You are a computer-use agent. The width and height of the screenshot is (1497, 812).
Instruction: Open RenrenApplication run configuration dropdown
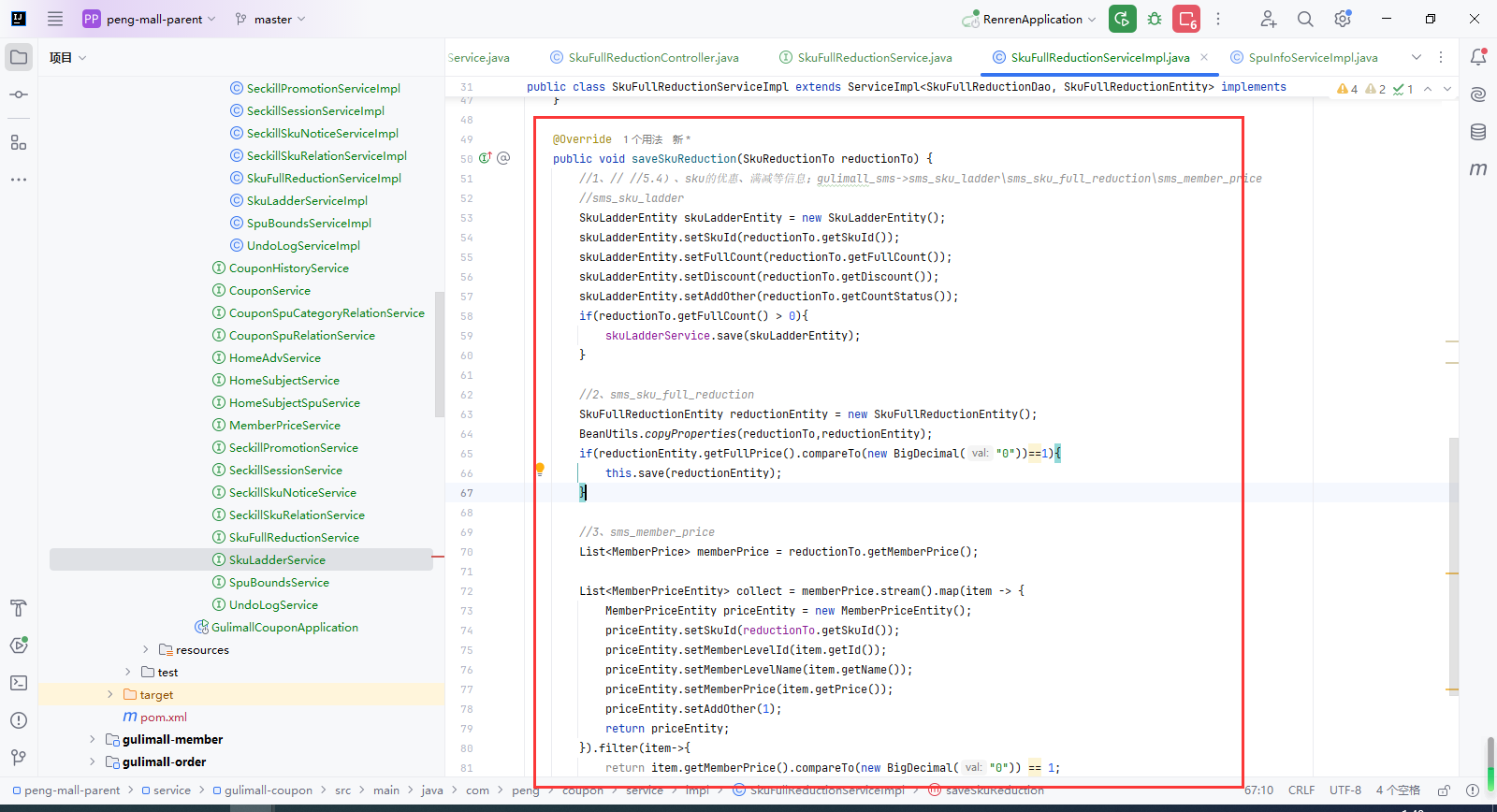1029,19
